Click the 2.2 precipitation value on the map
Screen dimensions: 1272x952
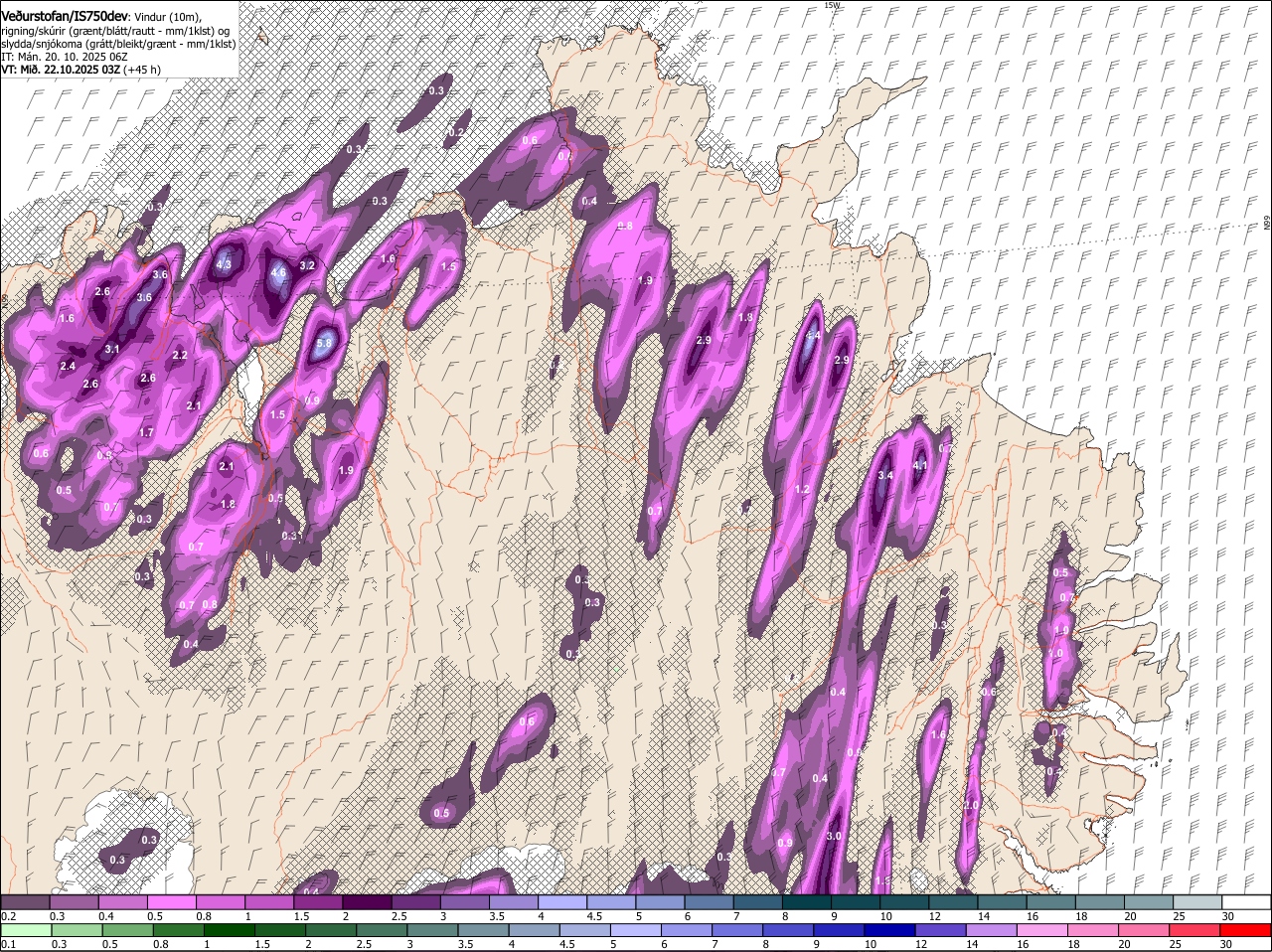(180, 355)
